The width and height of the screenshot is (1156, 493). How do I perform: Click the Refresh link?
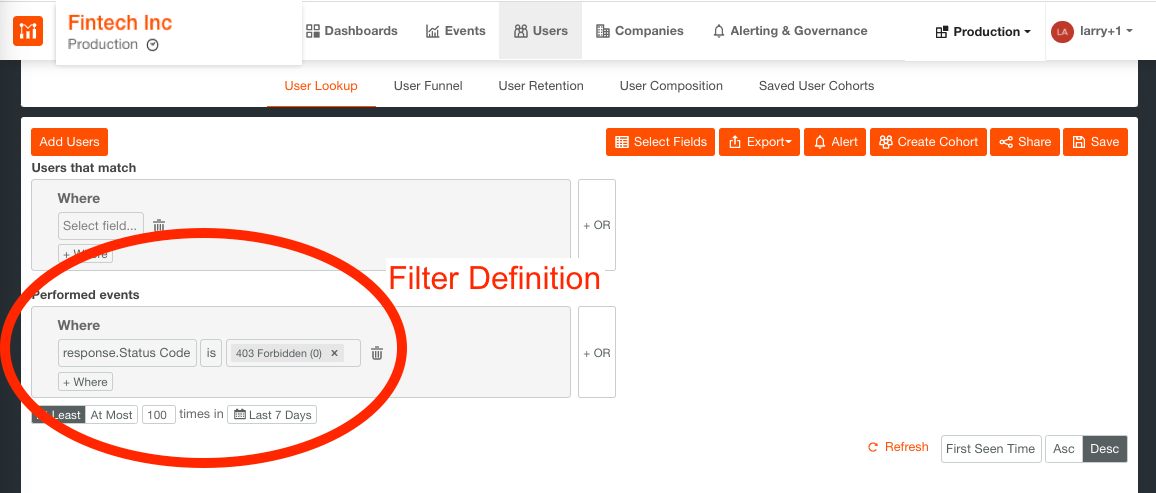click(899, 447)
